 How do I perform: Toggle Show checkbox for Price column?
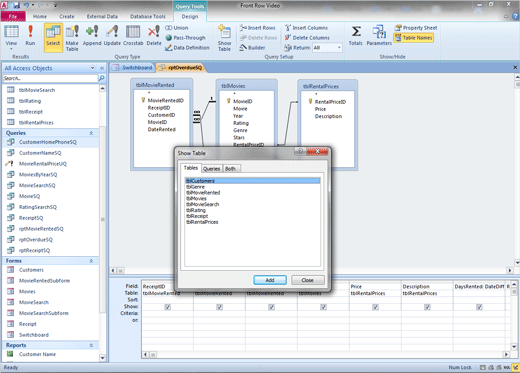point(375,307)
